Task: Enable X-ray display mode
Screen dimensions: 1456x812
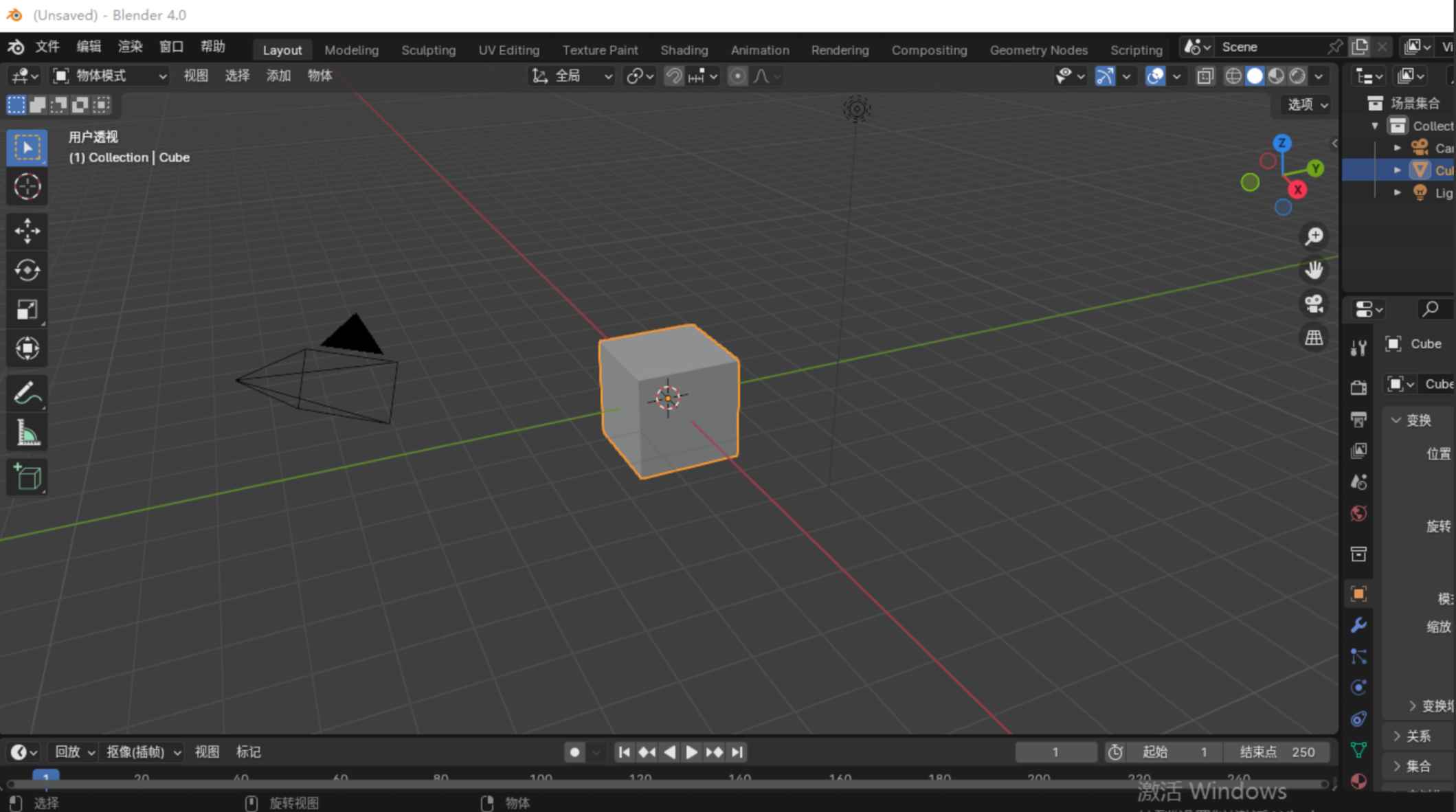Action: 1205,76
